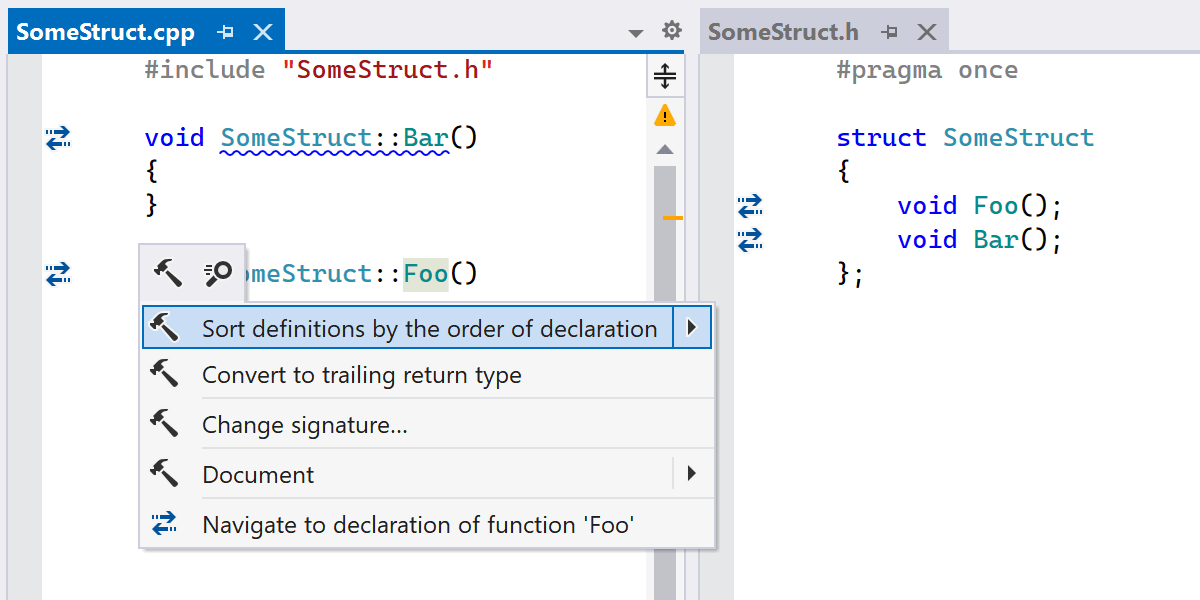
Task: Switch to the SomeStruct.h tab
Action: point(783,32)
